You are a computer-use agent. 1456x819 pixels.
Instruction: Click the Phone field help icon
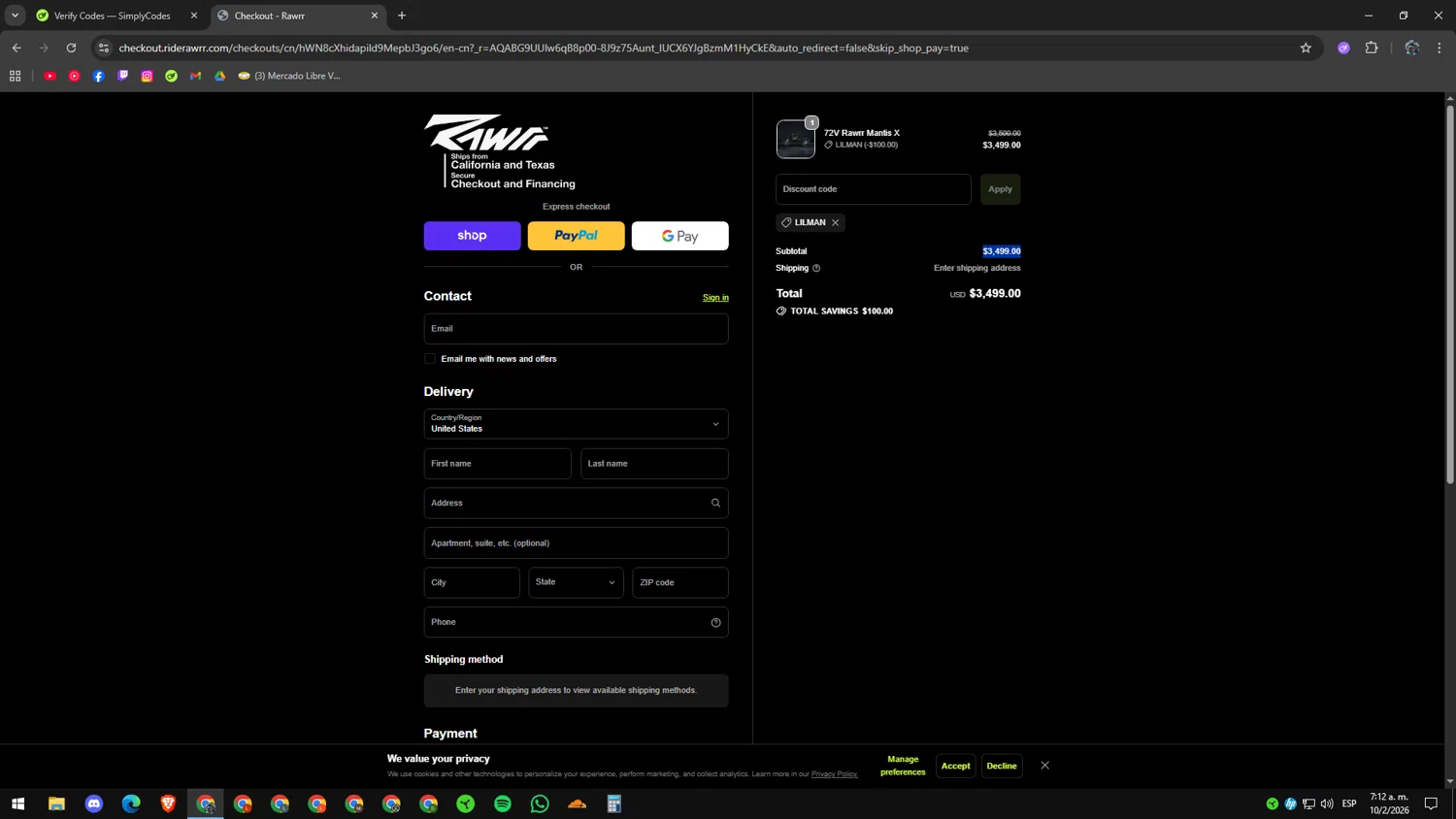715,622
